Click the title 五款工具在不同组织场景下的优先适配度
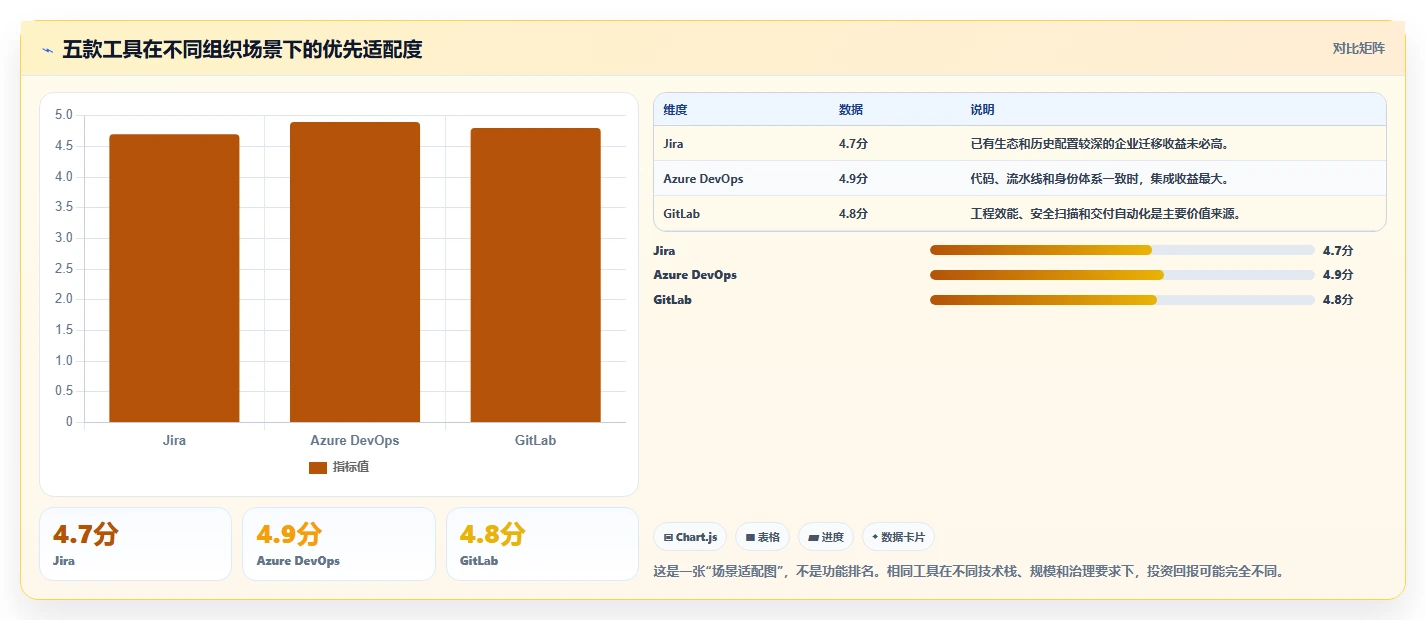The width and height of the screenshot is (1426, 620). (x=242, y=49)
